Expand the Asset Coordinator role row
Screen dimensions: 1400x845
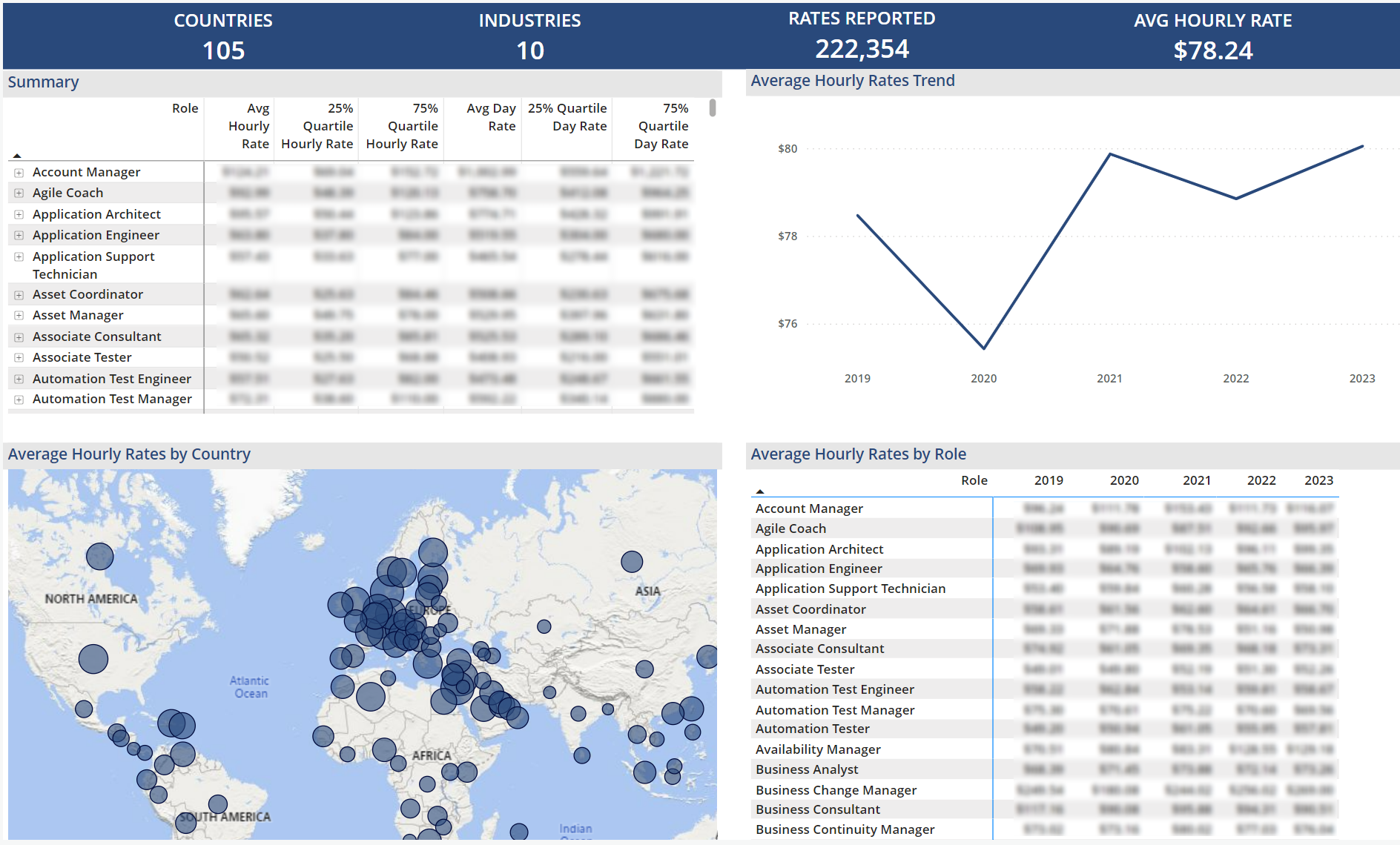point(18,294)
